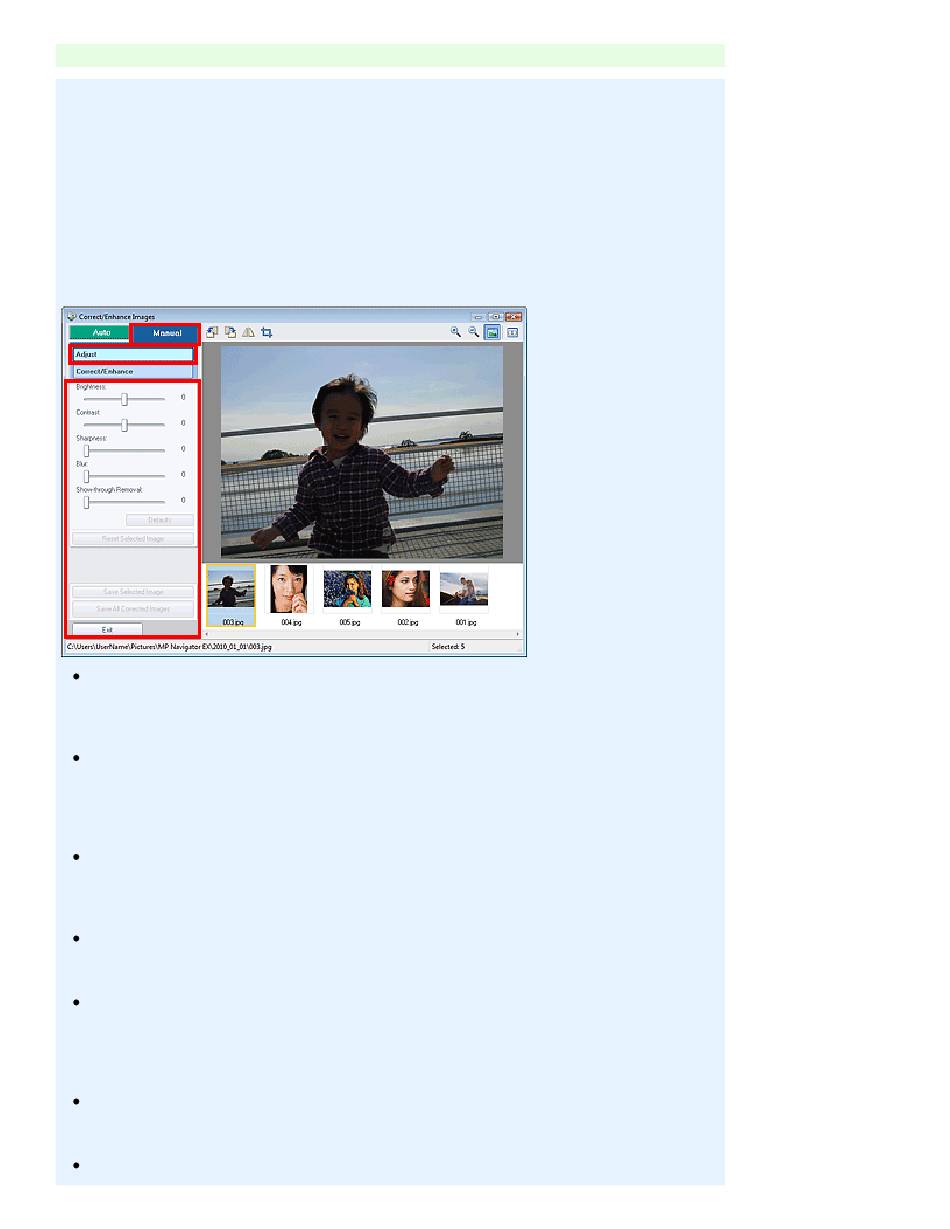
Task: Click Save Selected Image button
Action: 132,591
